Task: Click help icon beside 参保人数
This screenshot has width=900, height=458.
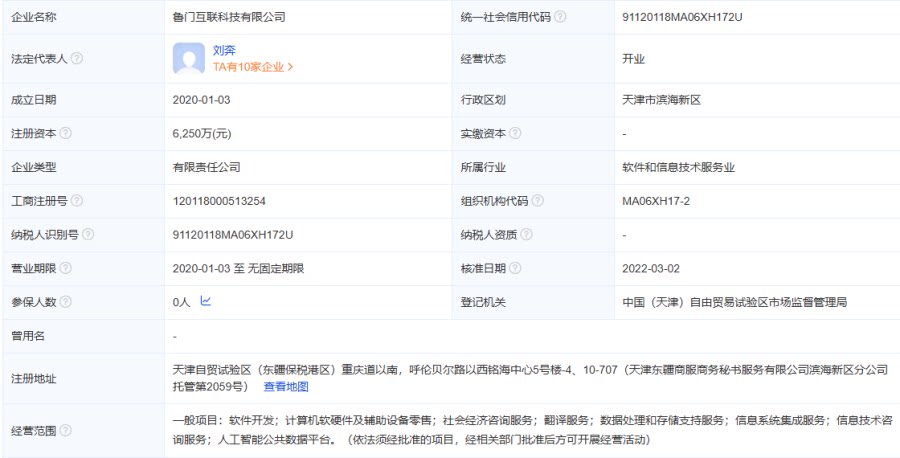Action: (66, 302)
